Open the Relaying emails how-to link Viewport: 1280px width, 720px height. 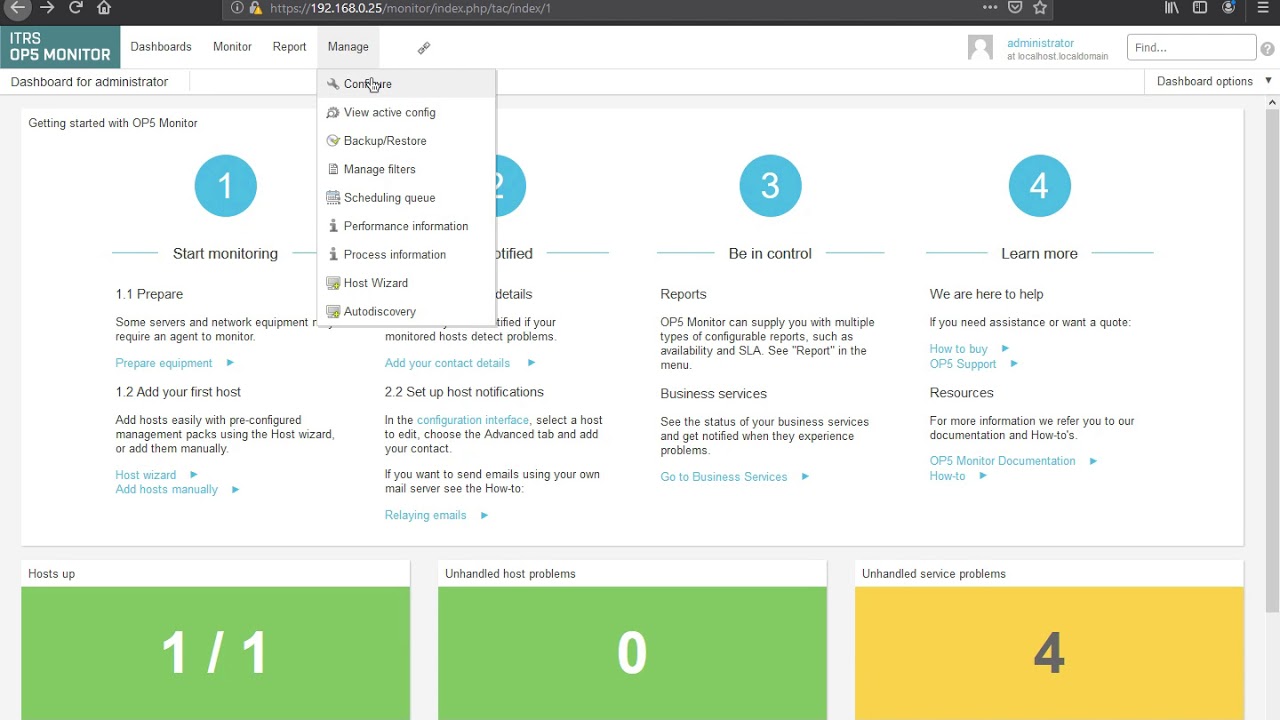[426, 515]
